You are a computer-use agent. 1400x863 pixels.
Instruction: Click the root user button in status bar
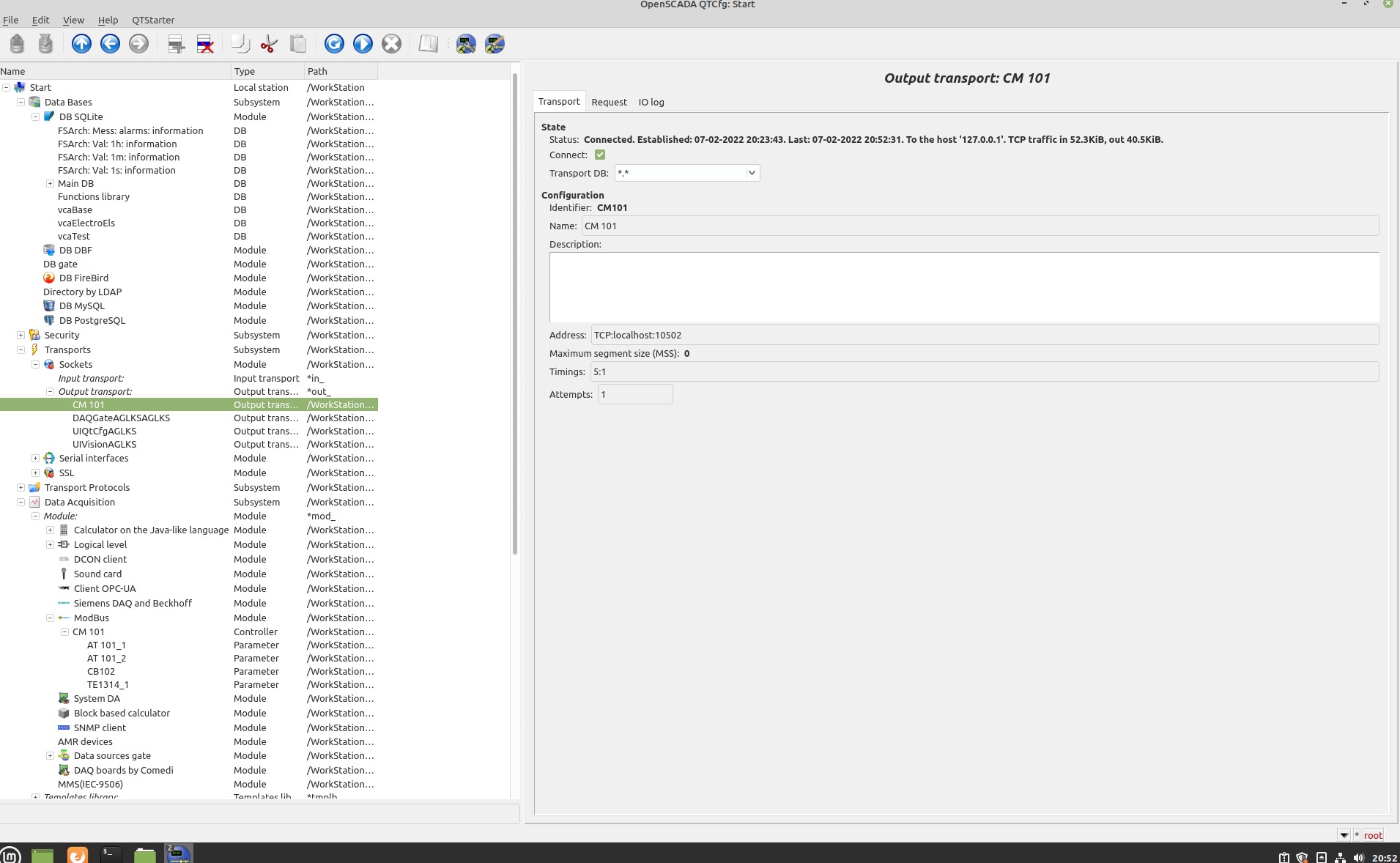click(1373, 835)
